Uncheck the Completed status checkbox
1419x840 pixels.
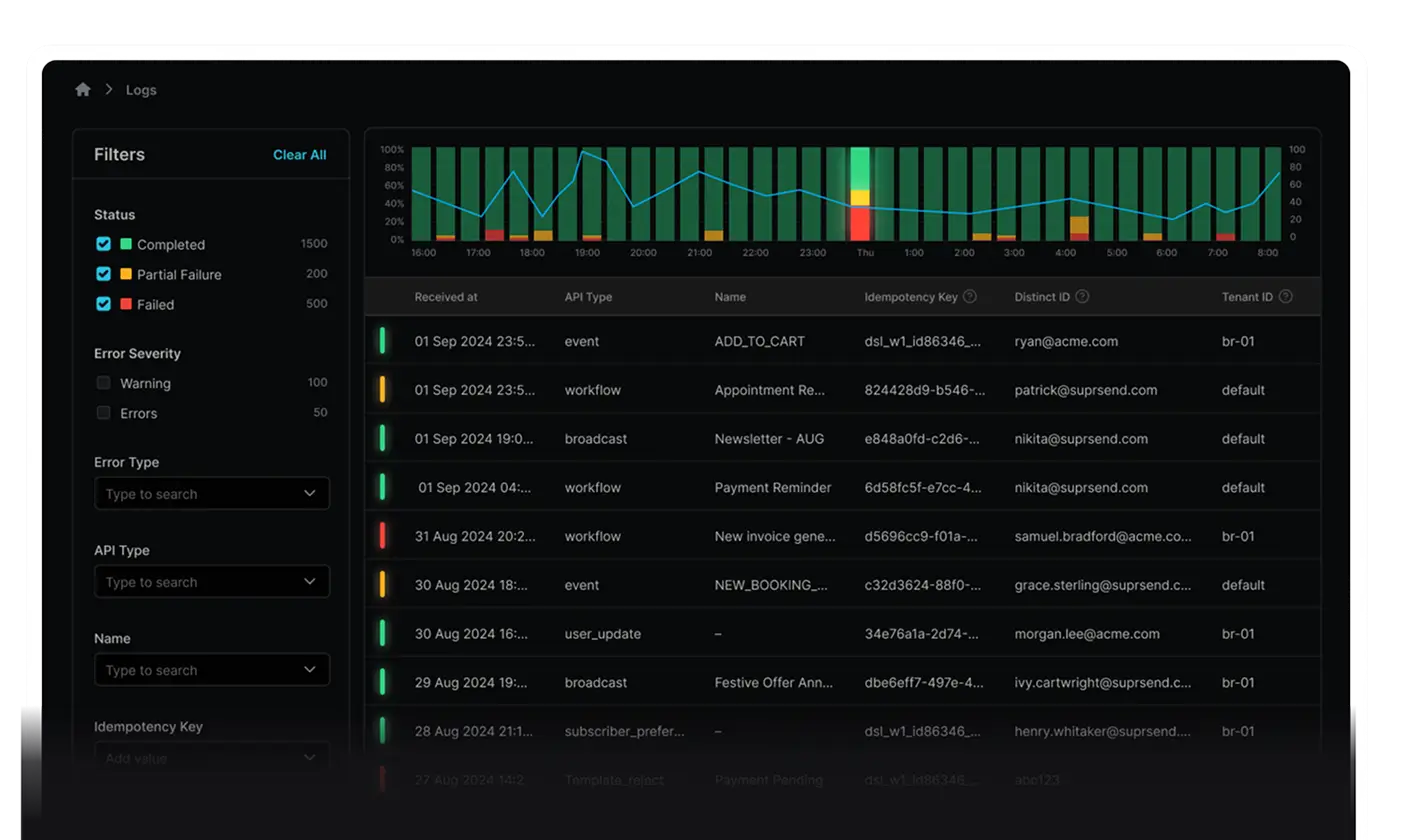[x=103, y=244]
